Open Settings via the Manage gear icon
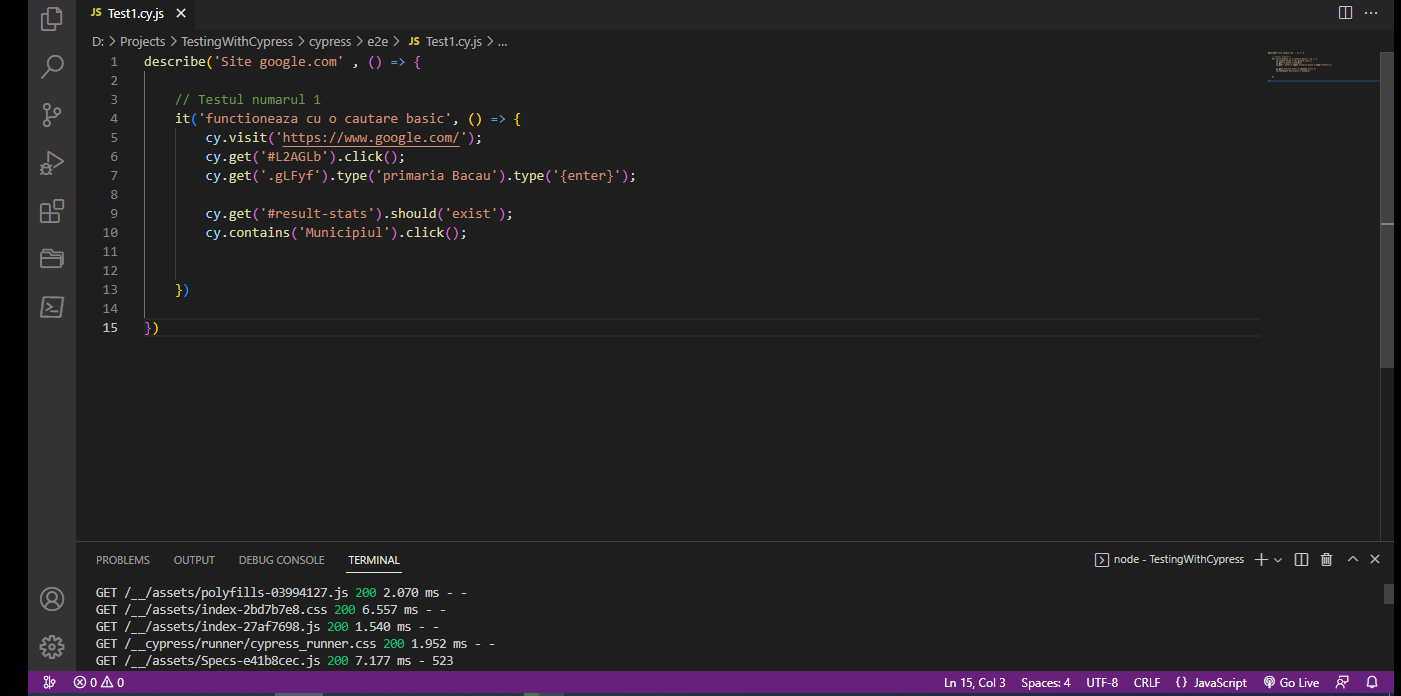The image size is (1401, 696). point(51,647)
